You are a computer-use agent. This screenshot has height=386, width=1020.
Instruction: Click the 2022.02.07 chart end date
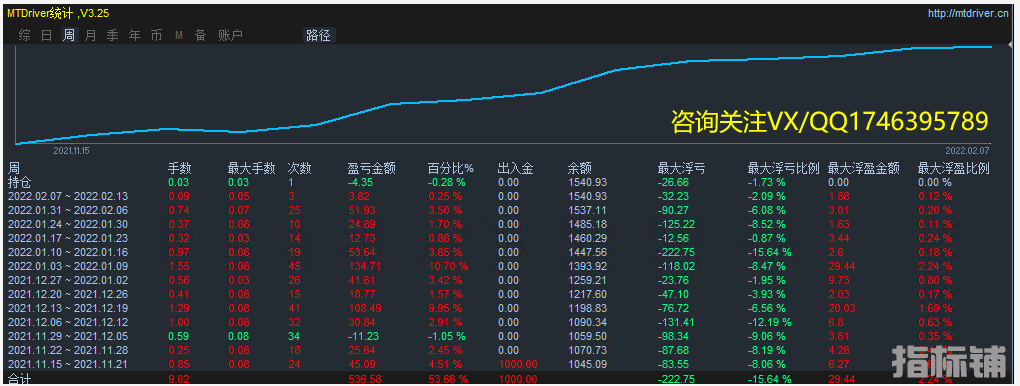(967, 150)
